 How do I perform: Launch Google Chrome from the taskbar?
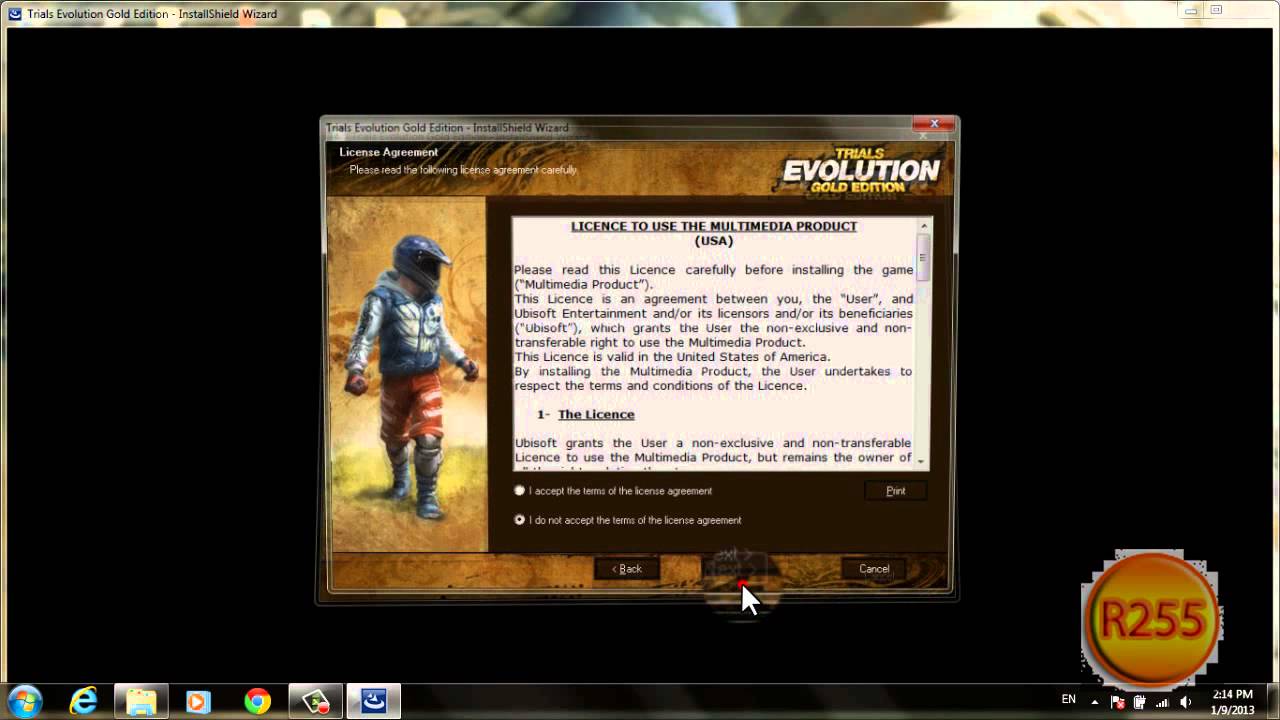257,701
